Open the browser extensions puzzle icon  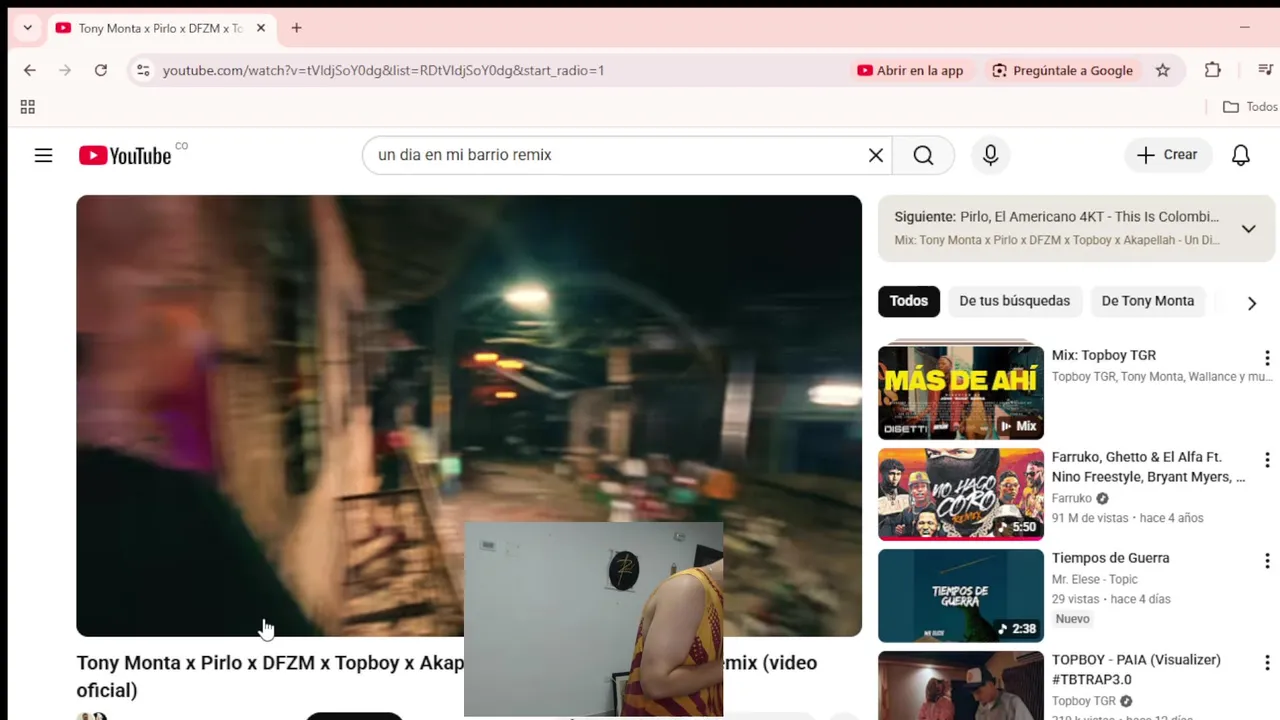coord(1213,70)
